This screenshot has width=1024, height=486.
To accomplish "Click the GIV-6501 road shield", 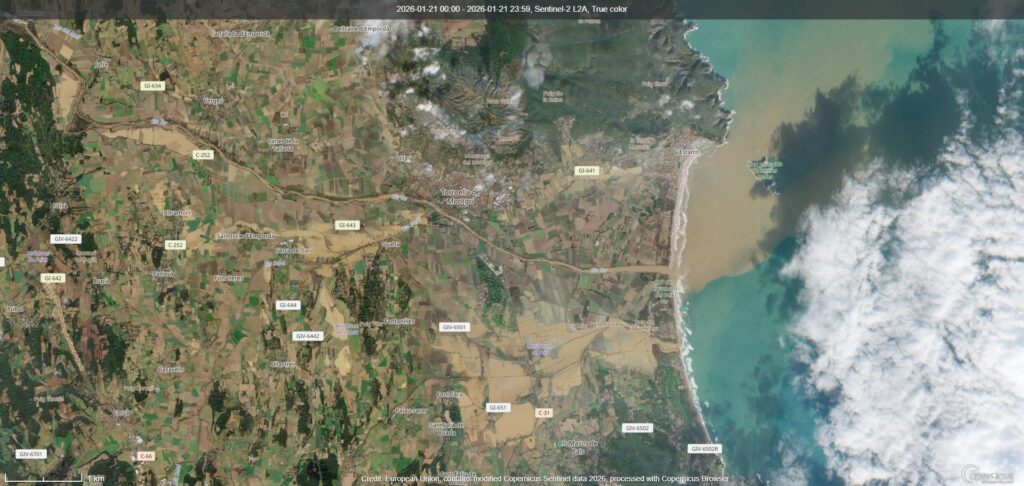I will pyautogui.click(x=454, y=327).
